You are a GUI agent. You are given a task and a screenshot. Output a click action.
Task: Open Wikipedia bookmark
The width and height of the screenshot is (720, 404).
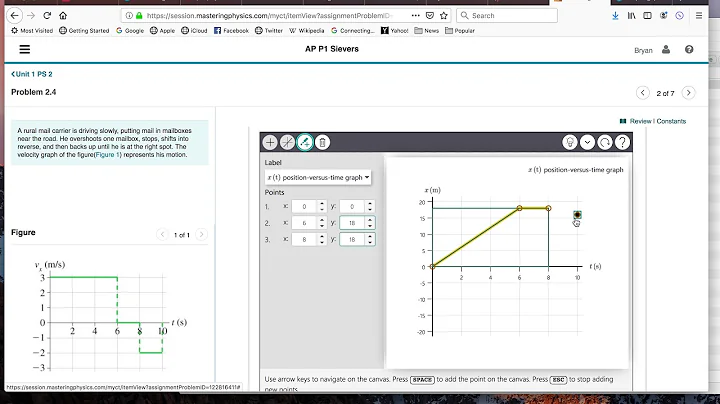click(307, 31)
